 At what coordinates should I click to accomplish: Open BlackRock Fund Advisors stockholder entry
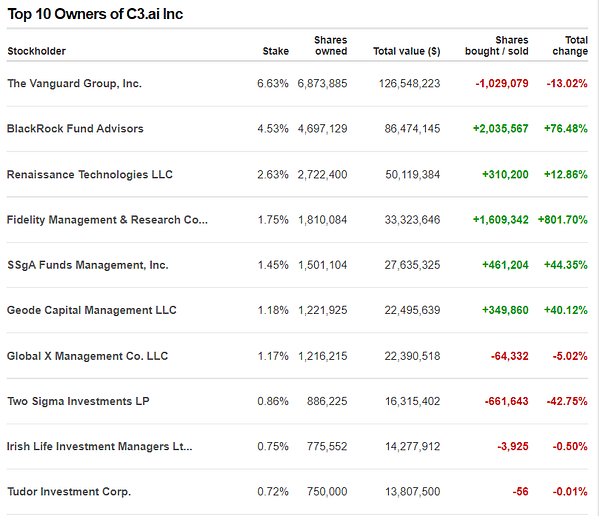(75, 129)
